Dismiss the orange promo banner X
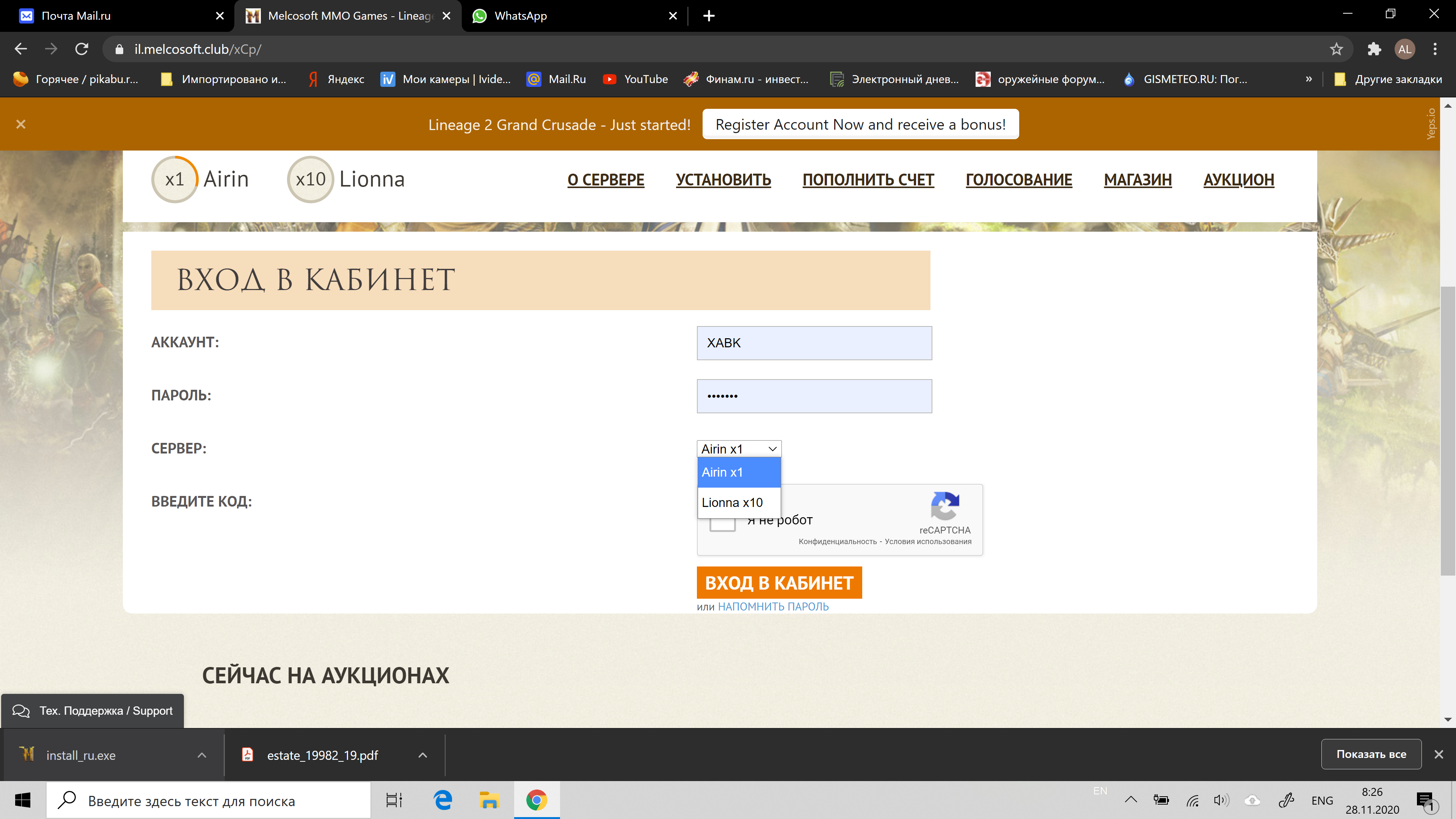Image resolution: width=1456 pixels, height=819 pixels. [21, 124]
